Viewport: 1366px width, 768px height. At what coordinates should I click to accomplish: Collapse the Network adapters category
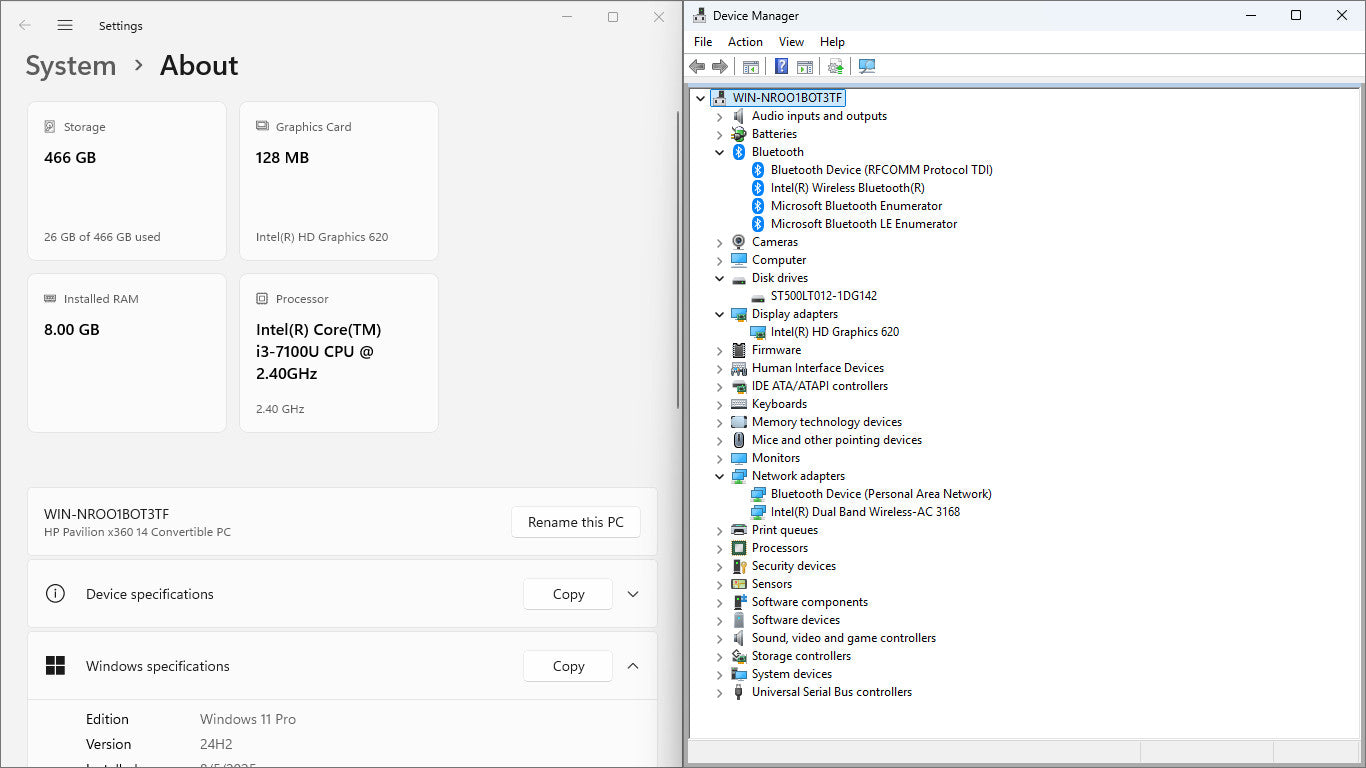tap(719, 476)
